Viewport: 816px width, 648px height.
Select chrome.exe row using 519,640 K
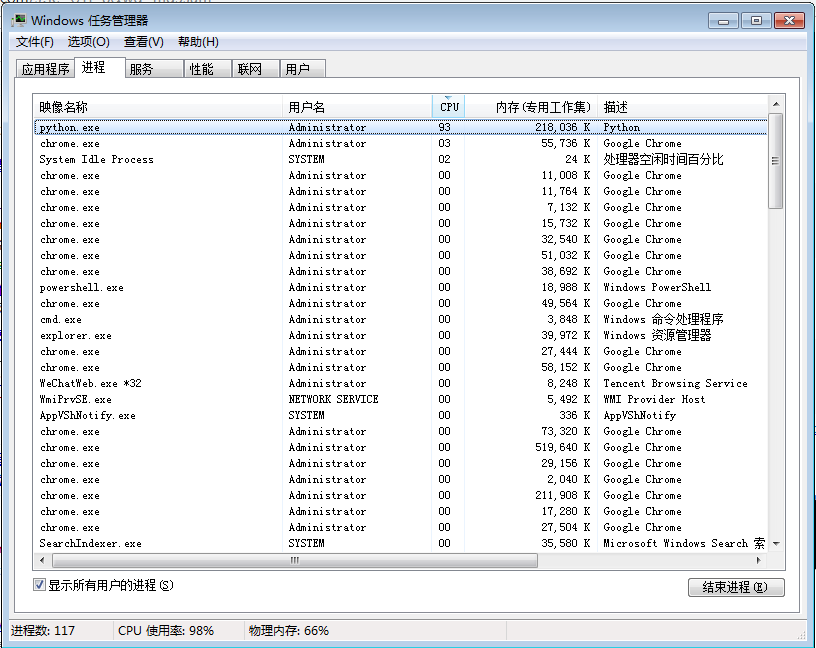point(400,447)
